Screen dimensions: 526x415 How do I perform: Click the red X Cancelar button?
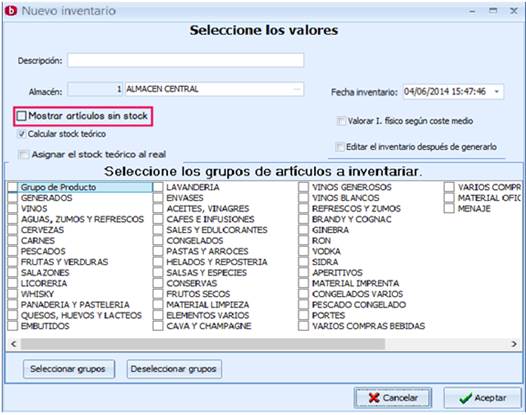coord(392,398)
